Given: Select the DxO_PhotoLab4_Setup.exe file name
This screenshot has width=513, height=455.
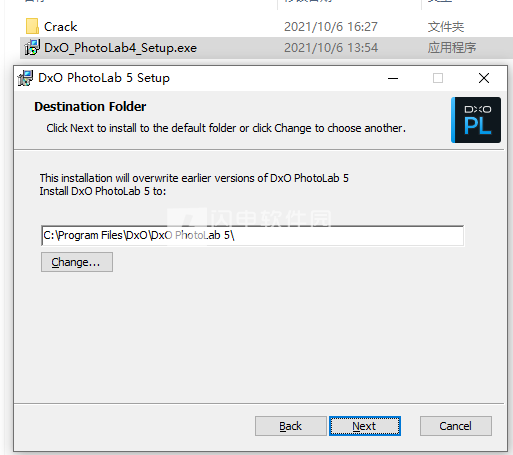Looking at the screenshot, I should pyautogui.click(x=120, y=48).
